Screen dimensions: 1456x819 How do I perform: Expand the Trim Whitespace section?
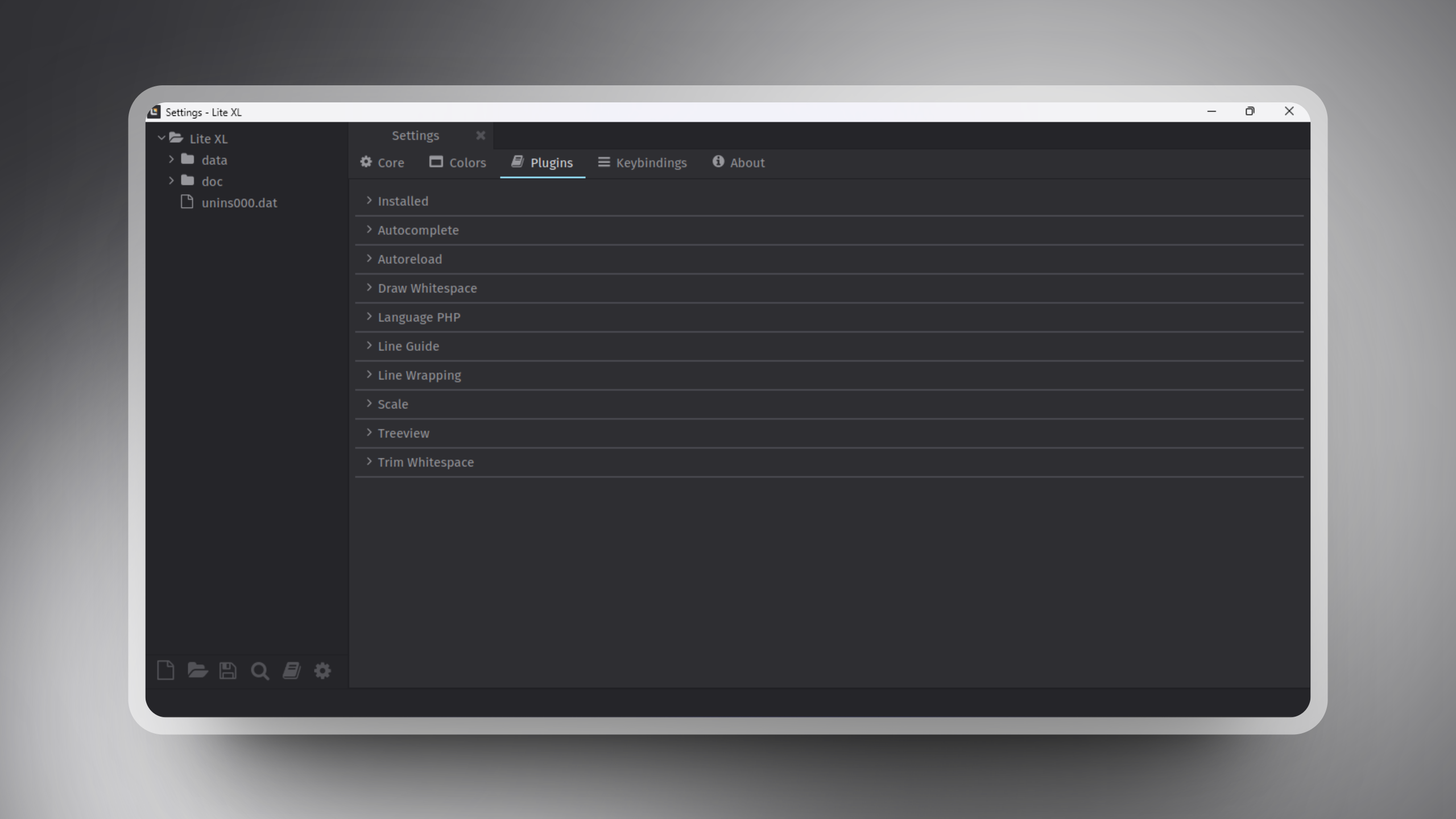[425, 462]
